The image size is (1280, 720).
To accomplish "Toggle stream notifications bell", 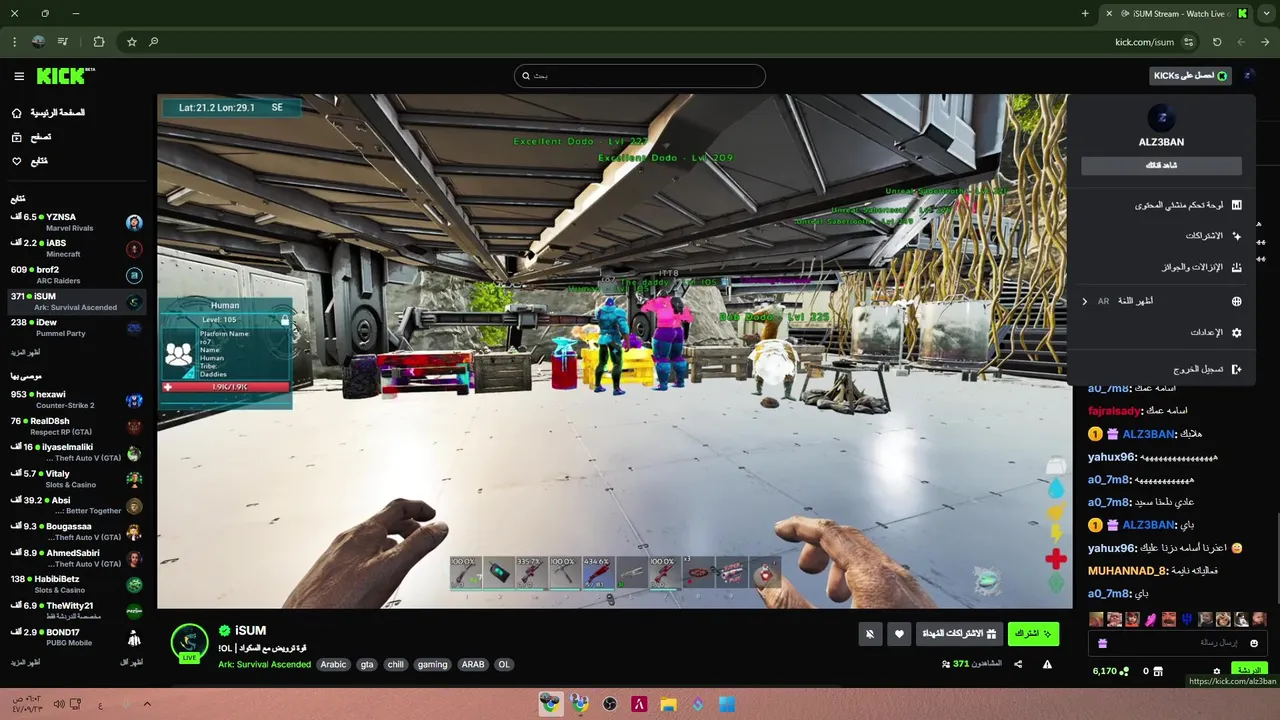I will pos(870,634).
